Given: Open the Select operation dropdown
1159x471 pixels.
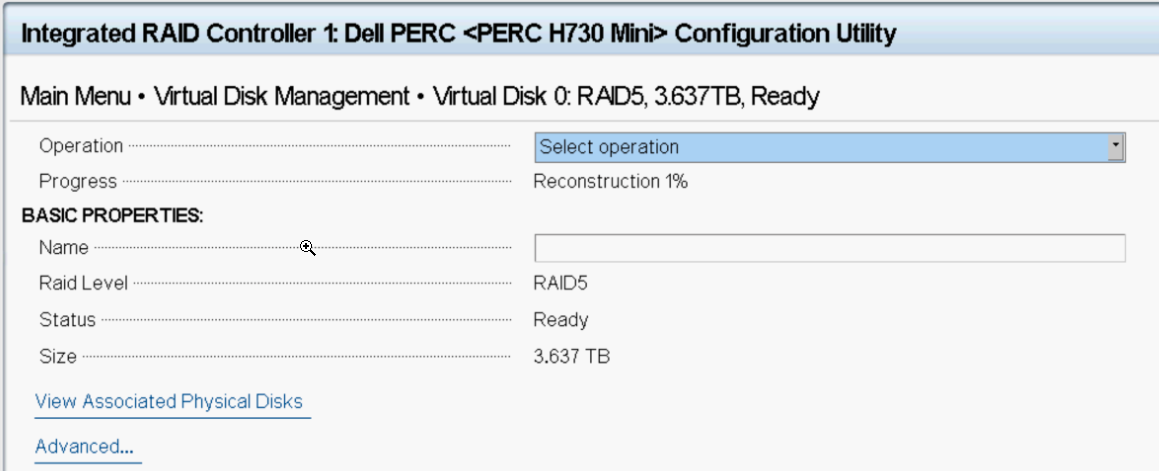Looking at the screenshot, I should (829, 147).
